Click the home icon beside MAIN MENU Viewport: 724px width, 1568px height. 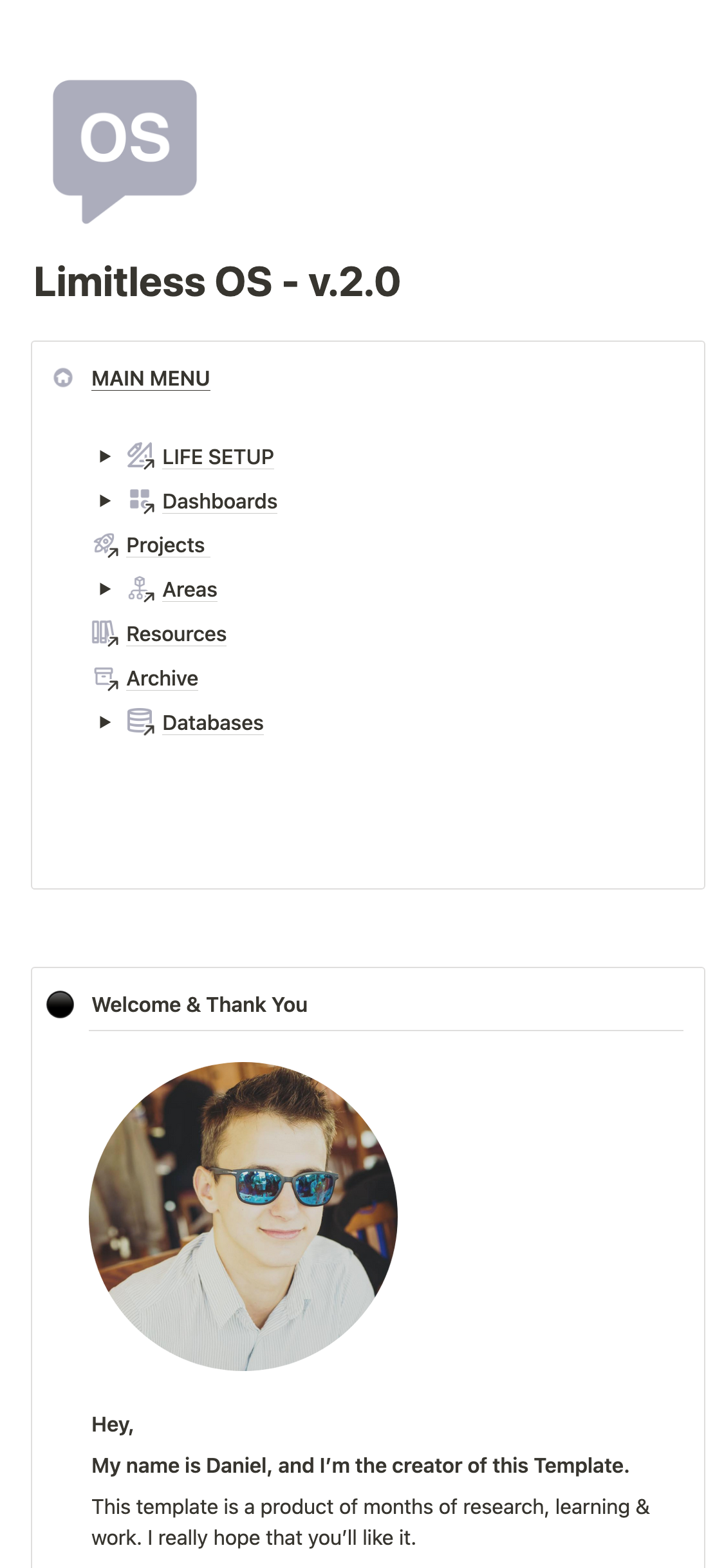pyautogui.click(x=63, y=378)
